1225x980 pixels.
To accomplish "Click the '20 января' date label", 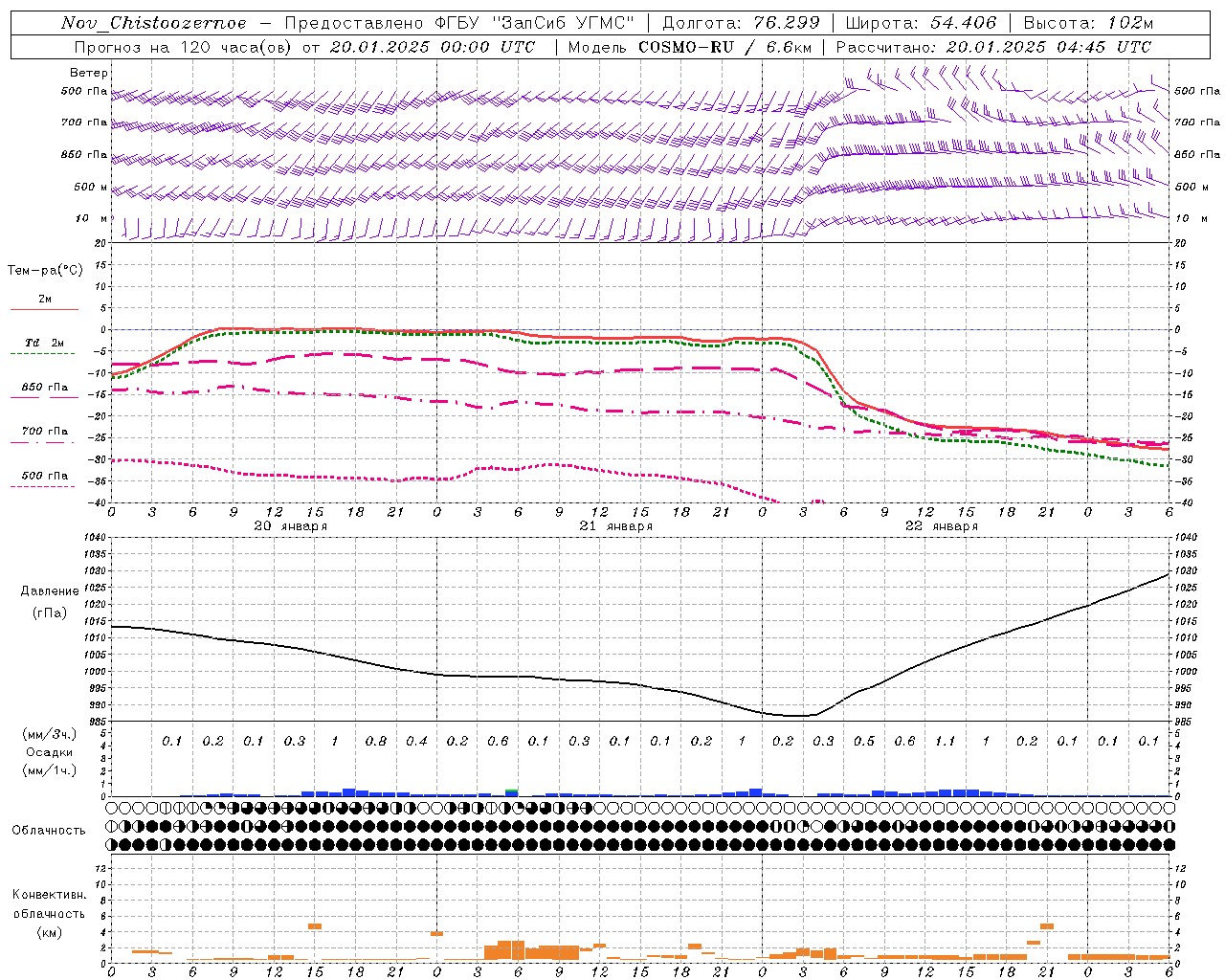I will point(291,526).
